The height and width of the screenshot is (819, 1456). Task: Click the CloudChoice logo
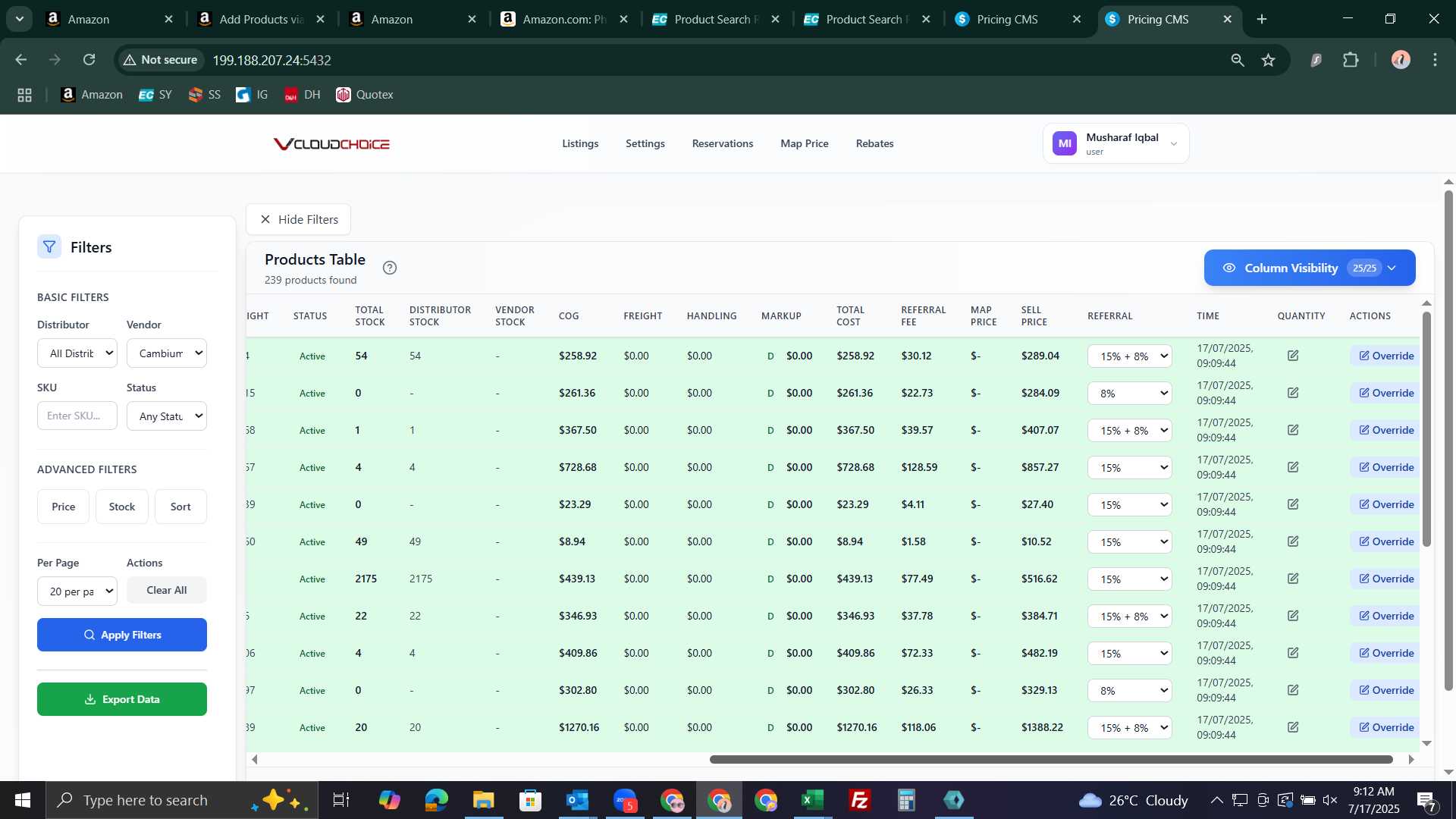click(x=331, y=144)
